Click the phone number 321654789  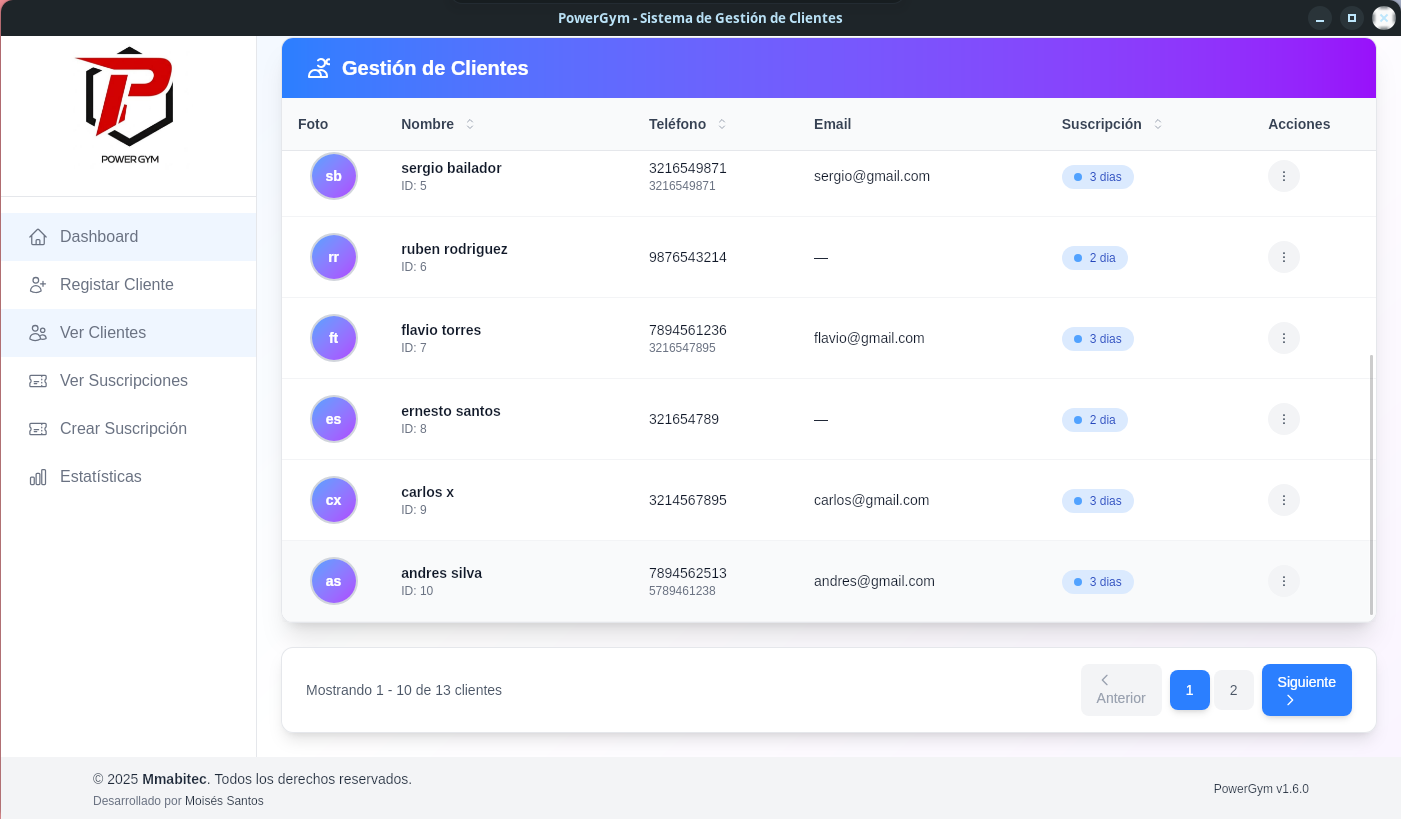684,419
